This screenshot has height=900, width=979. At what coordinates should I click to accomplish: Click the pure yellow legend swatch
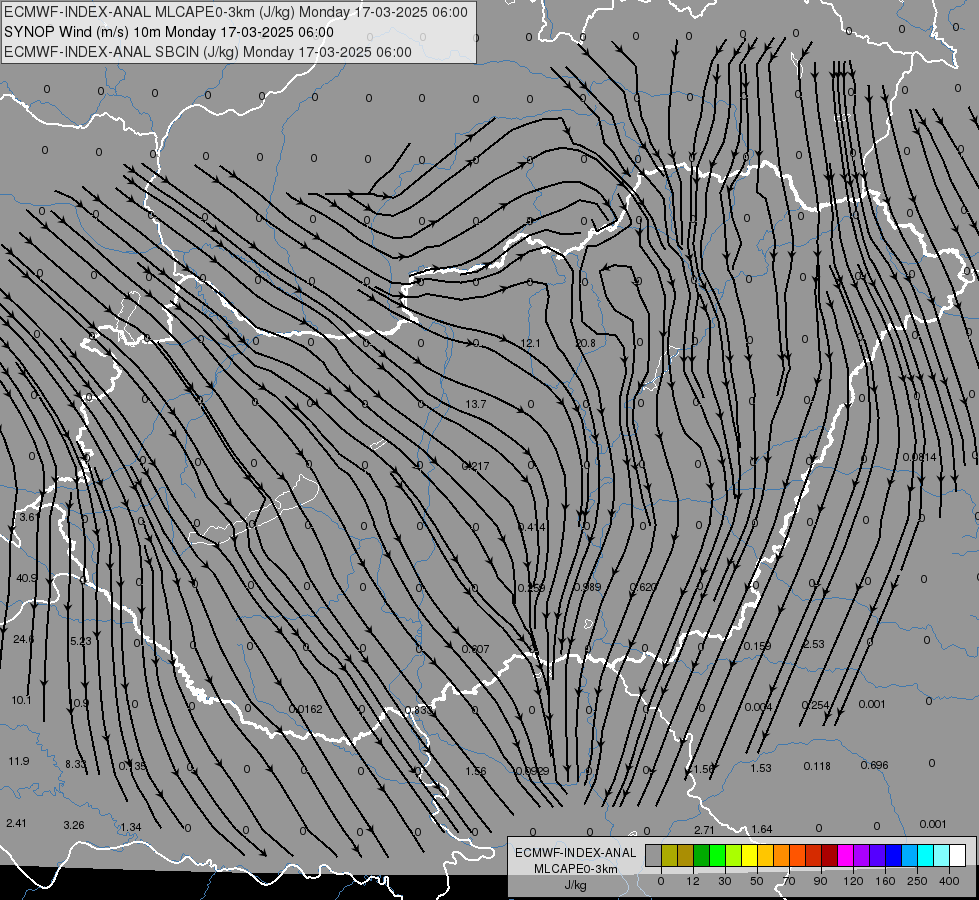tap(749, 855)
